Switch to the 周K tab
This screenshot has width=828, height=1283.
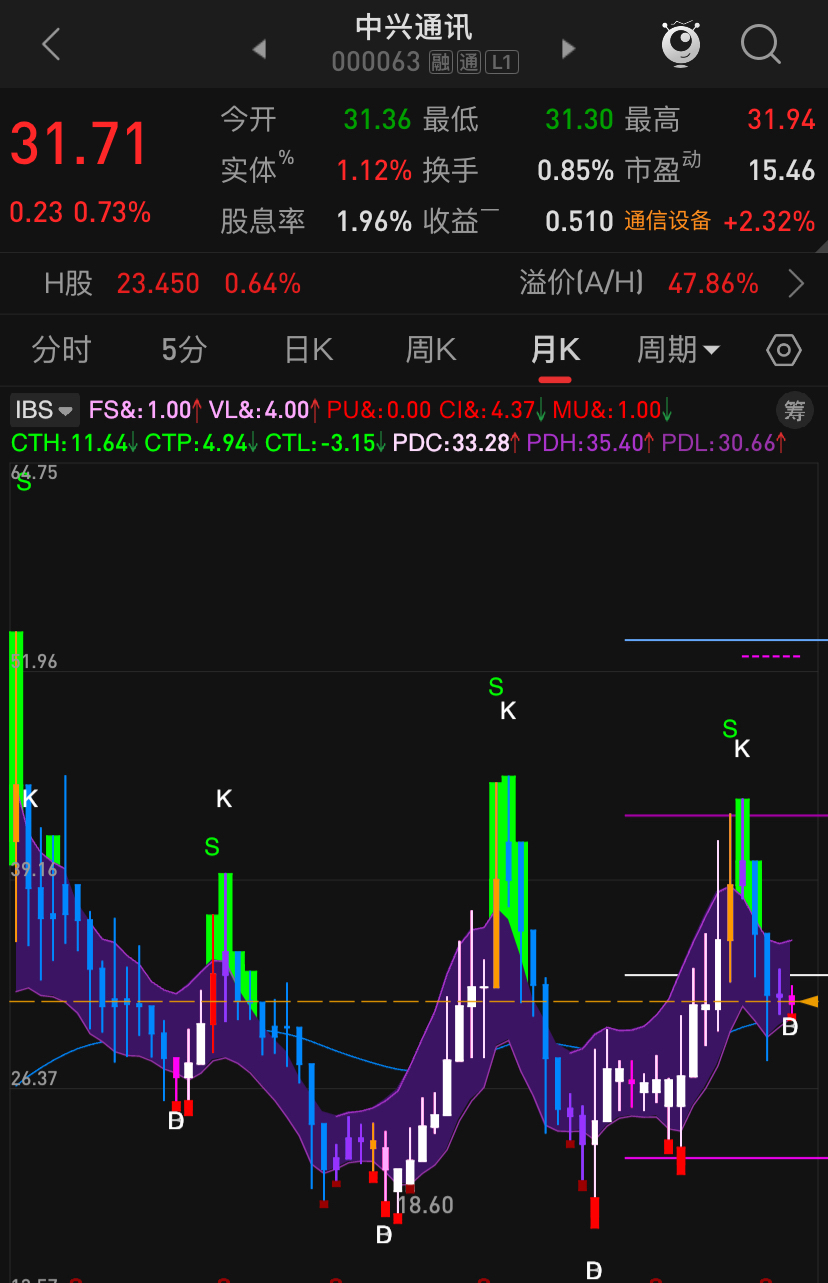(431, 350)
